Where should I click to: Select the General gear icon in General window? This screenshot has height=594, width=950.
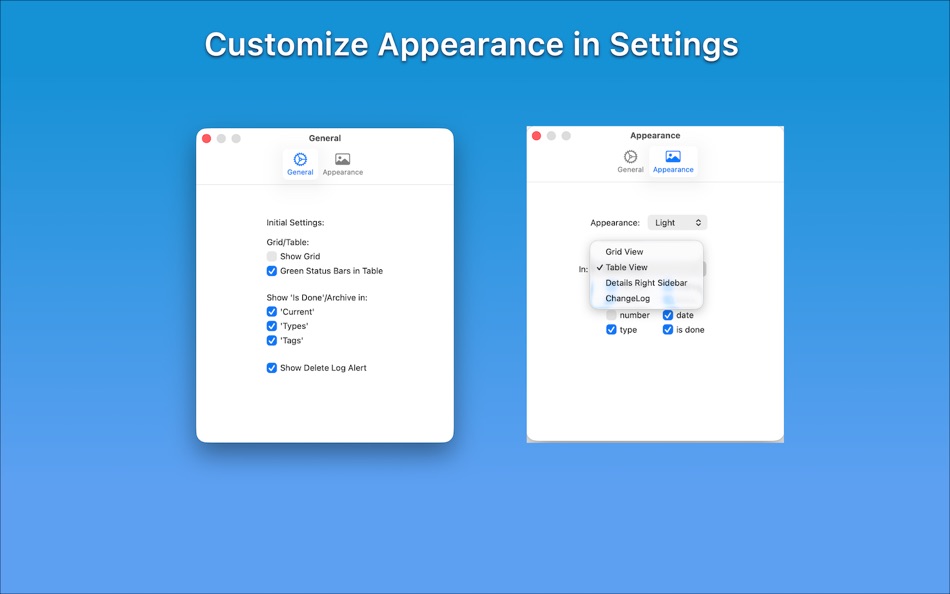[x=300, y=158]
